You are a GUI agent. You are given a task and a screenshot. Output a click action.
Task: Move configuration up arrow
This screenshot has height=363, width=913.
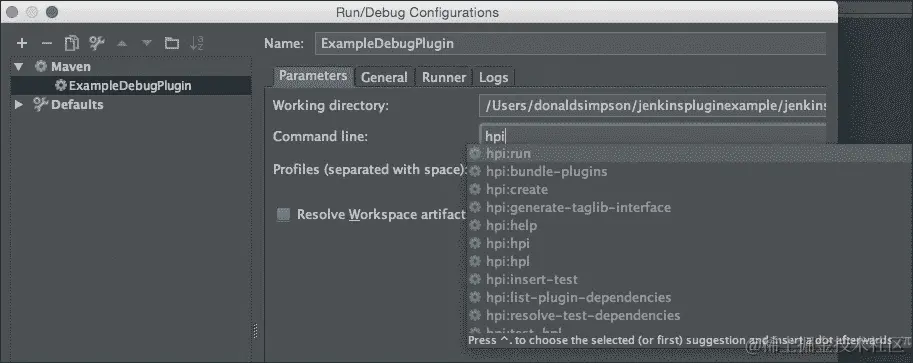tap(122, 43)
